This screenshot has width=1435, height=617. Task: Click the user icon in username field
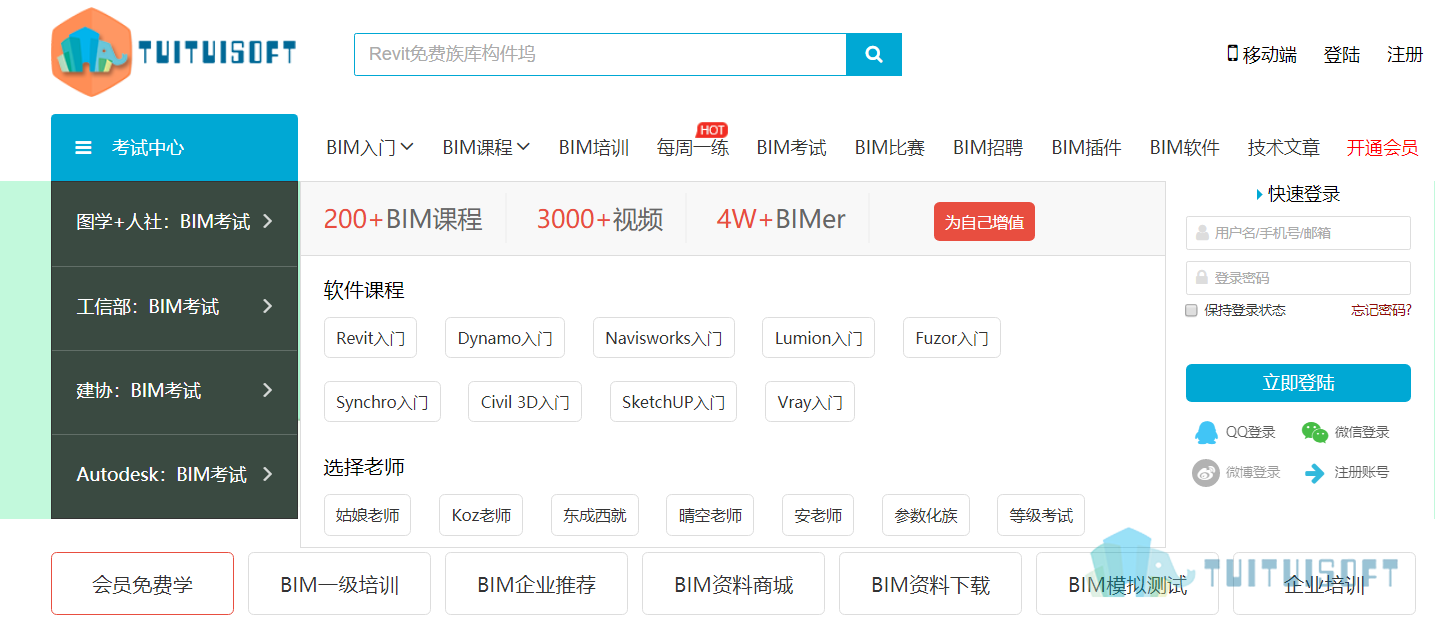pos(1201,233)
